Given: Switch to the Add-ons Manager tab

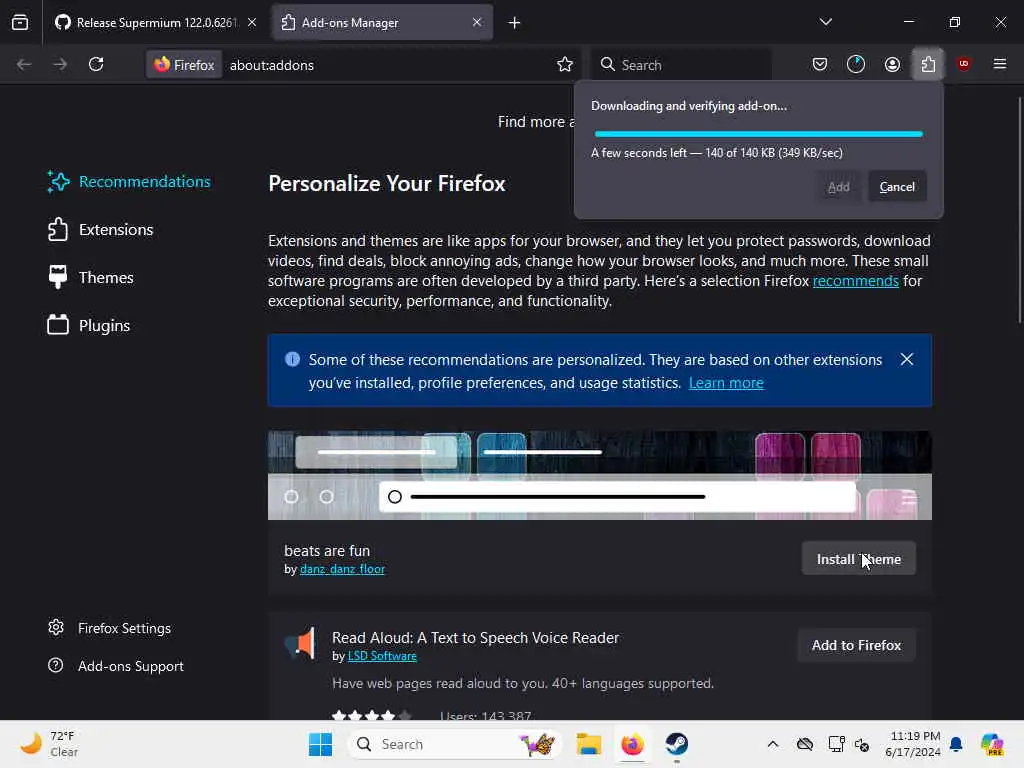Looking at the screenshot, I should (382, 23).
